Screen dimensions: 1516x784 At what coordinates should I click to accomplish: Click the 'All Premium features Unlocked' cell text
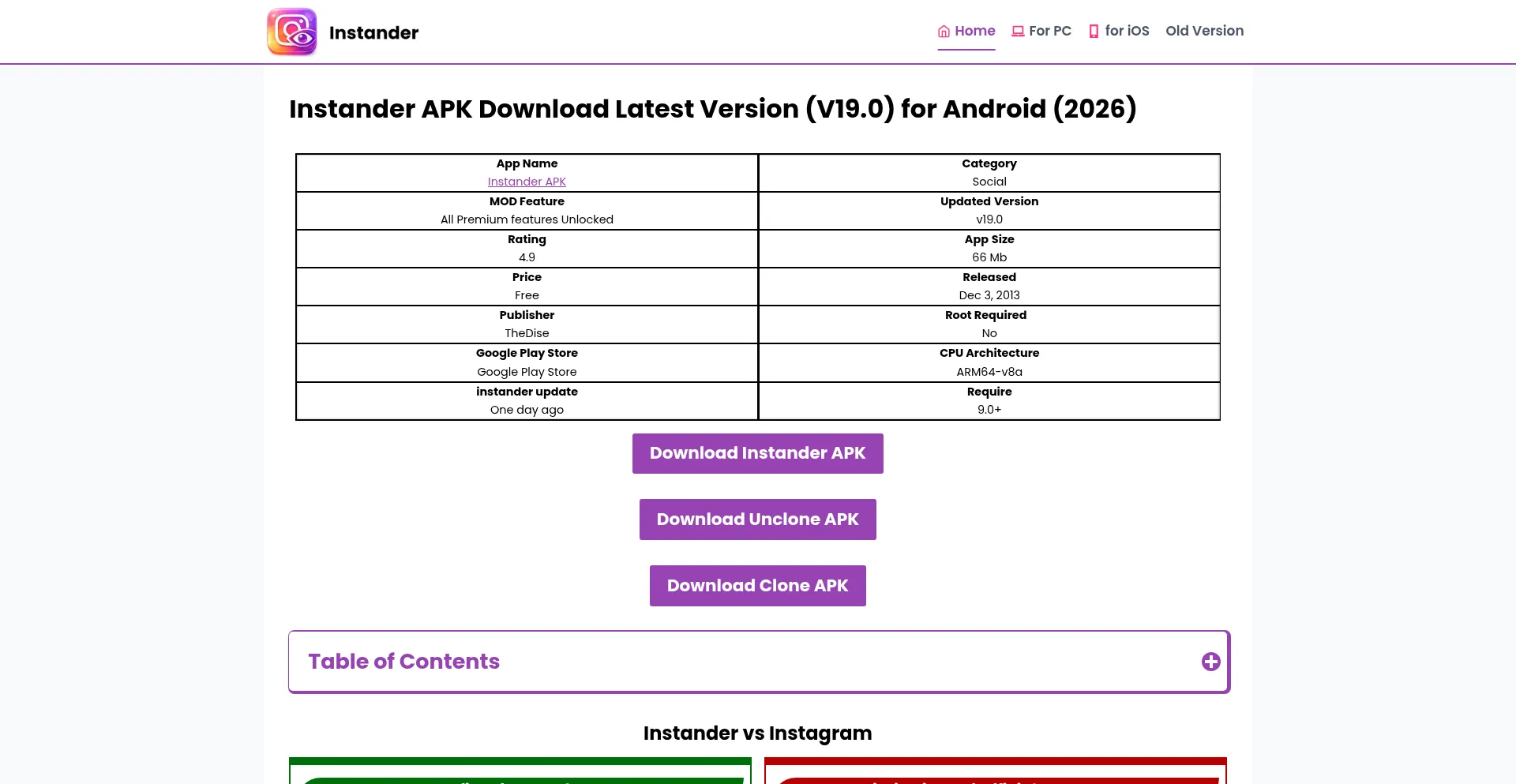tap(527, 219)
